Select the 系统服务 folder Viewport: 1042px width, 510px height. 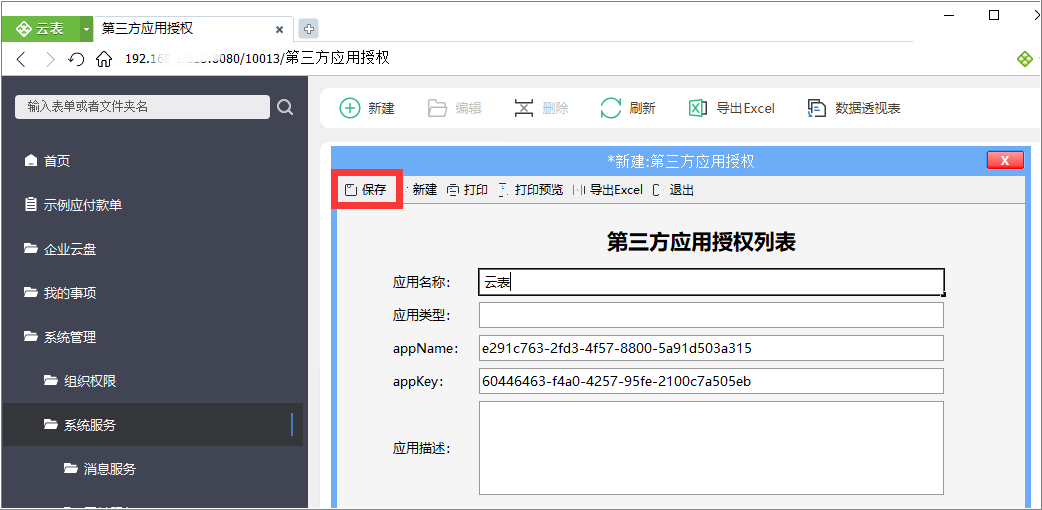(153, 424)
